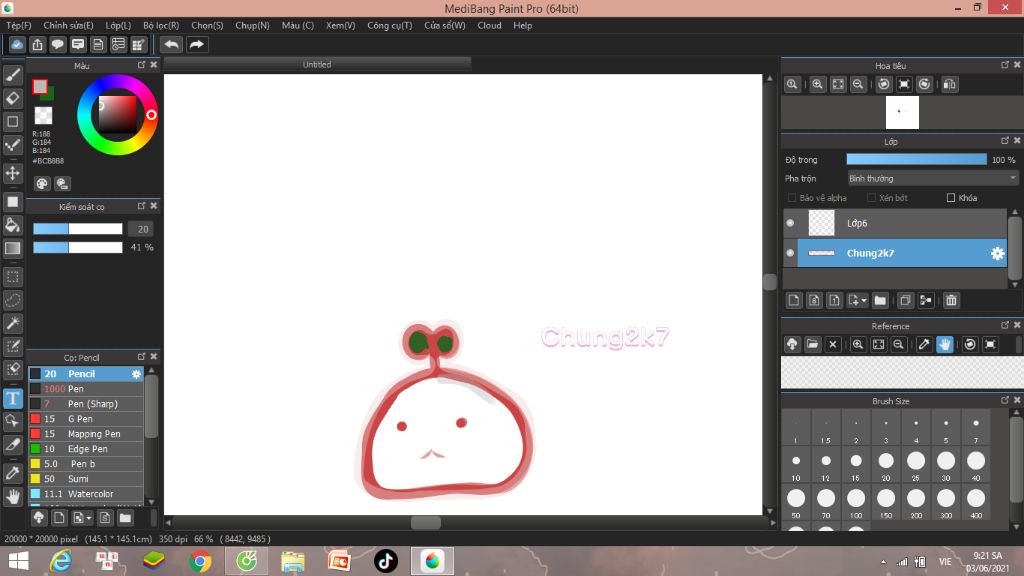1024x576 pixels.
Task: Select the Gradient tool
Action: 12,248
